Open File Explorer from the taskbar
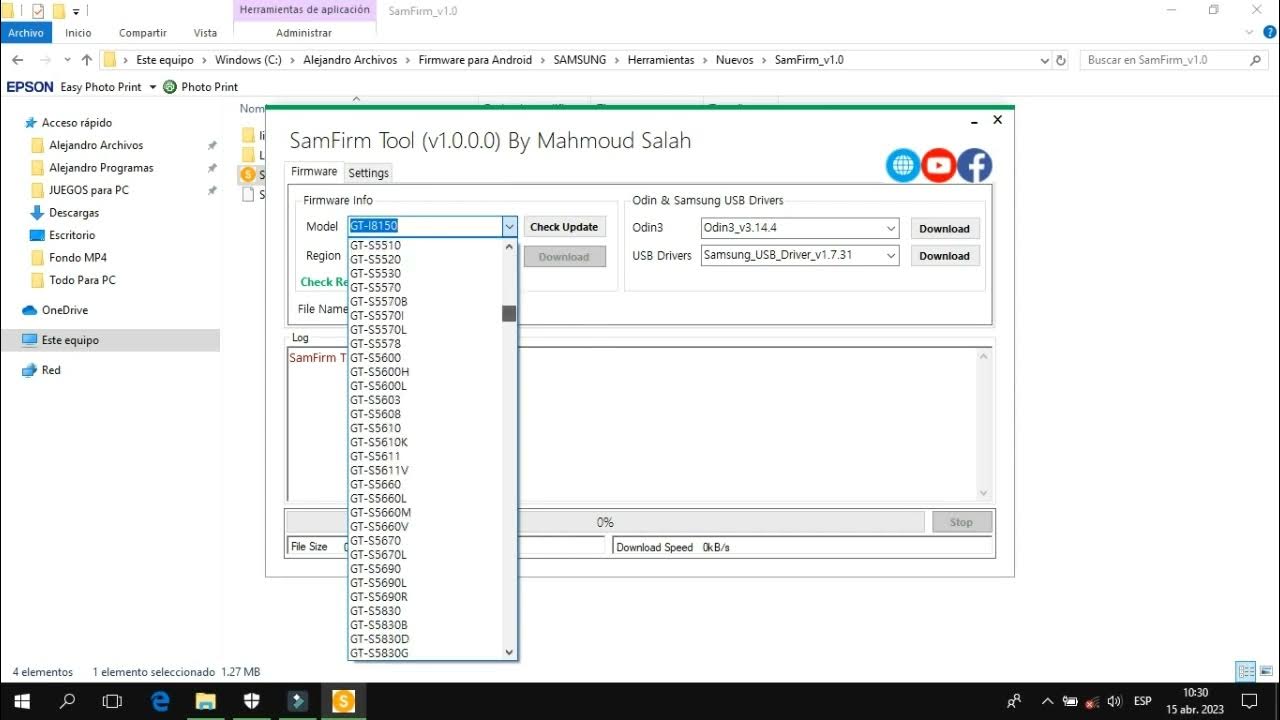This screenshot has width=1280, height=720. coord(205,701)
